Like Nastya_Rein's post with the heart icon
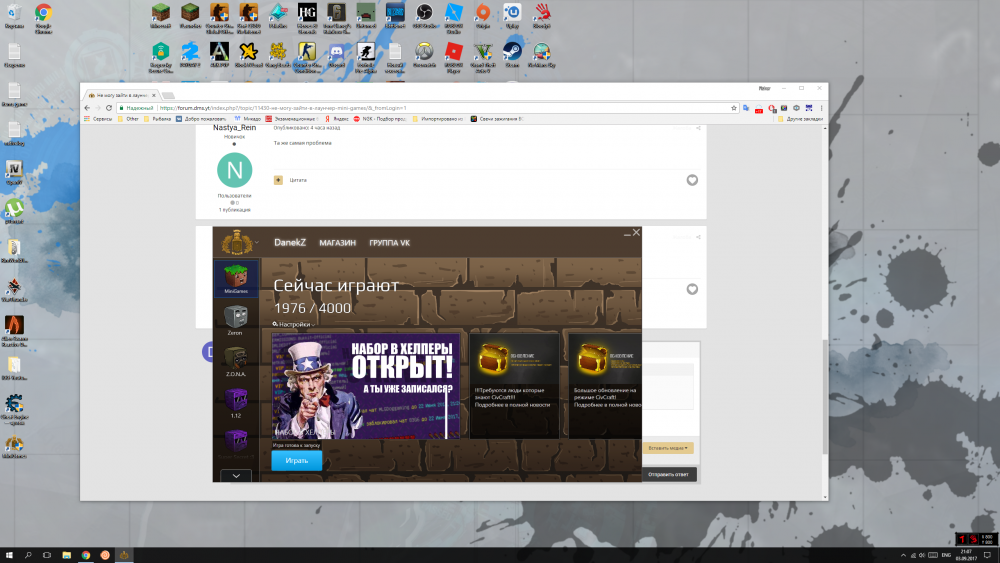Image resolution: width=1000 pixels, height=563 pixels. [692, 180]
